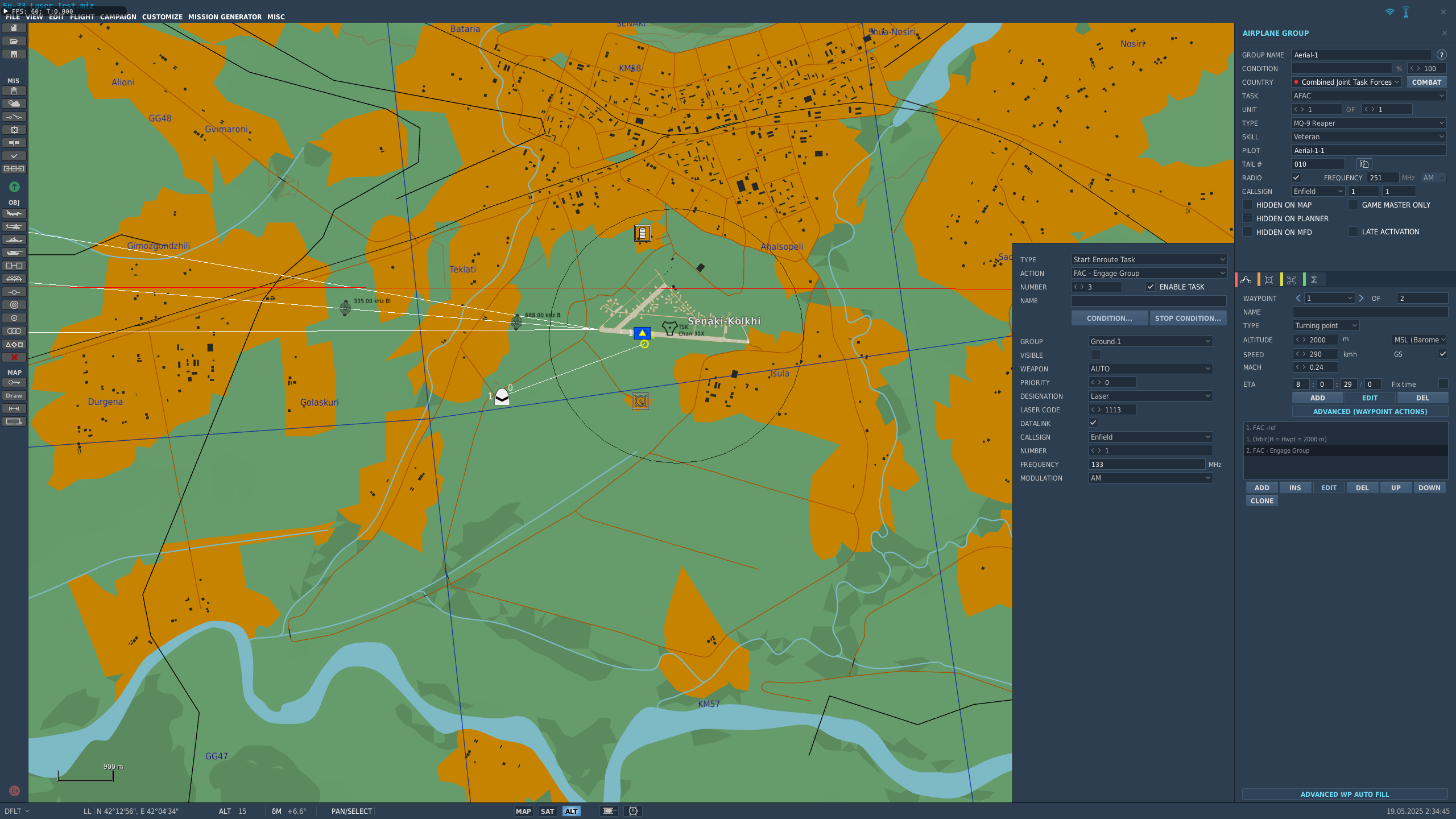Click the exit icon at bottom left
This screenshot has width=1456, height=819.
pos(14,791)
